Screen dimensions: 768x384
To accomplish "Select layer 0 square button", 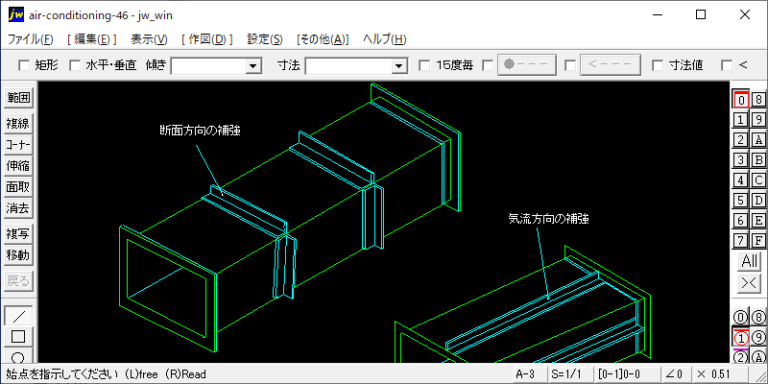I will (x=741, y=99).
